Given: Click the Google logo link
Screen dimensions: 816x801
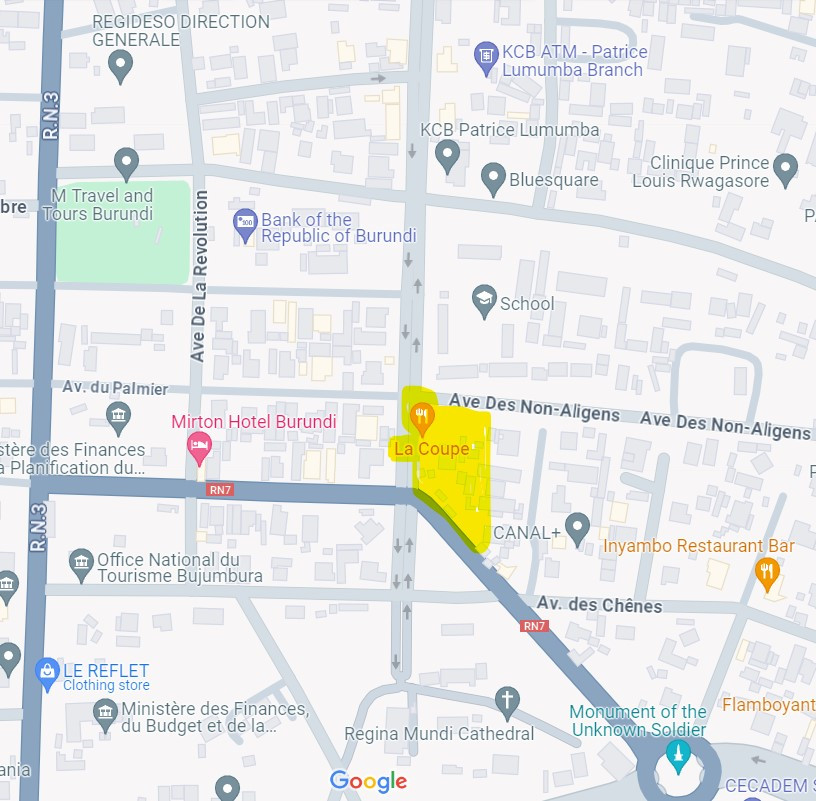Looking at the screenshot, I should [368, 781].
